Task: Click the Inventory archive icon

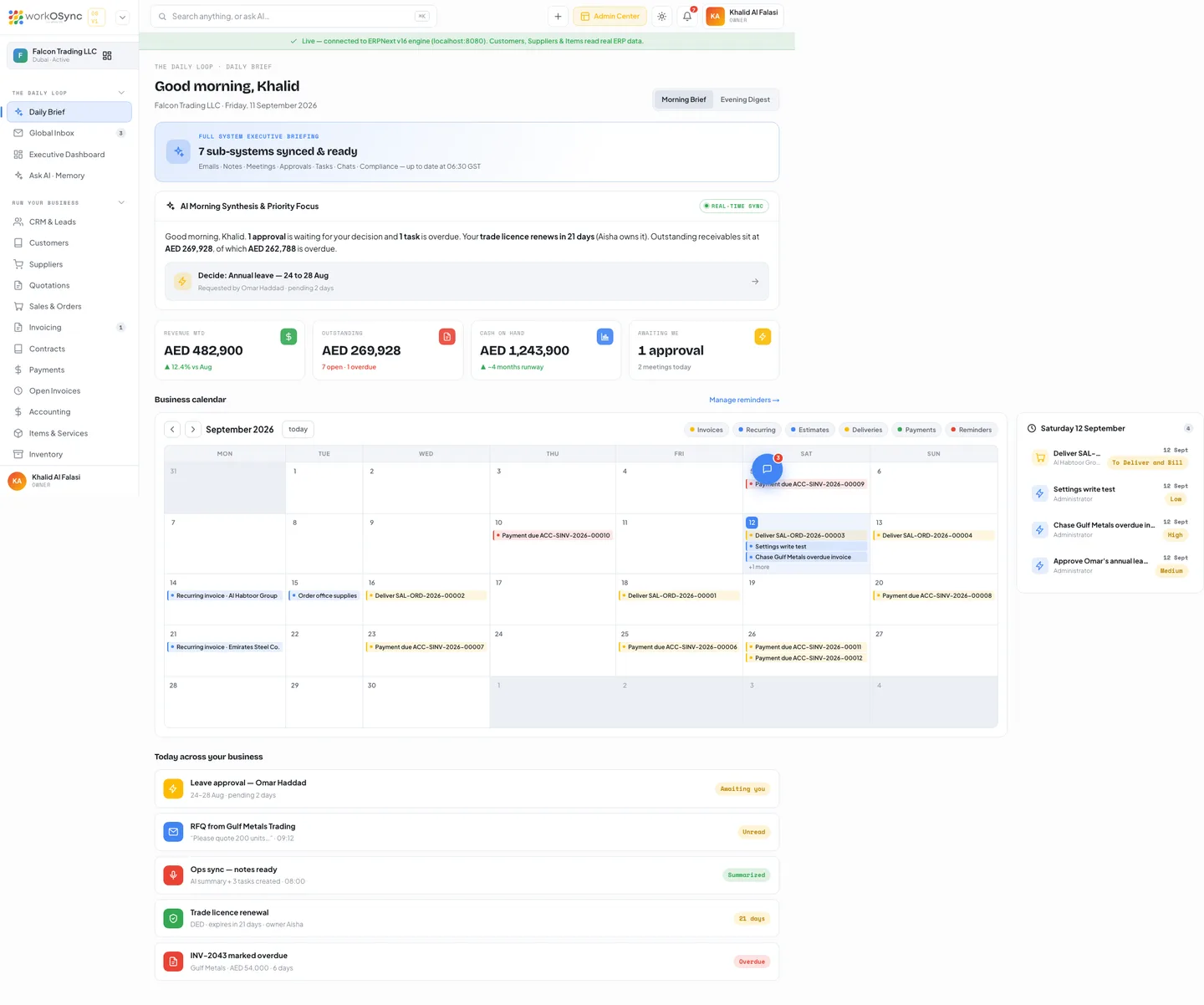Action: (x=18, y=454)
